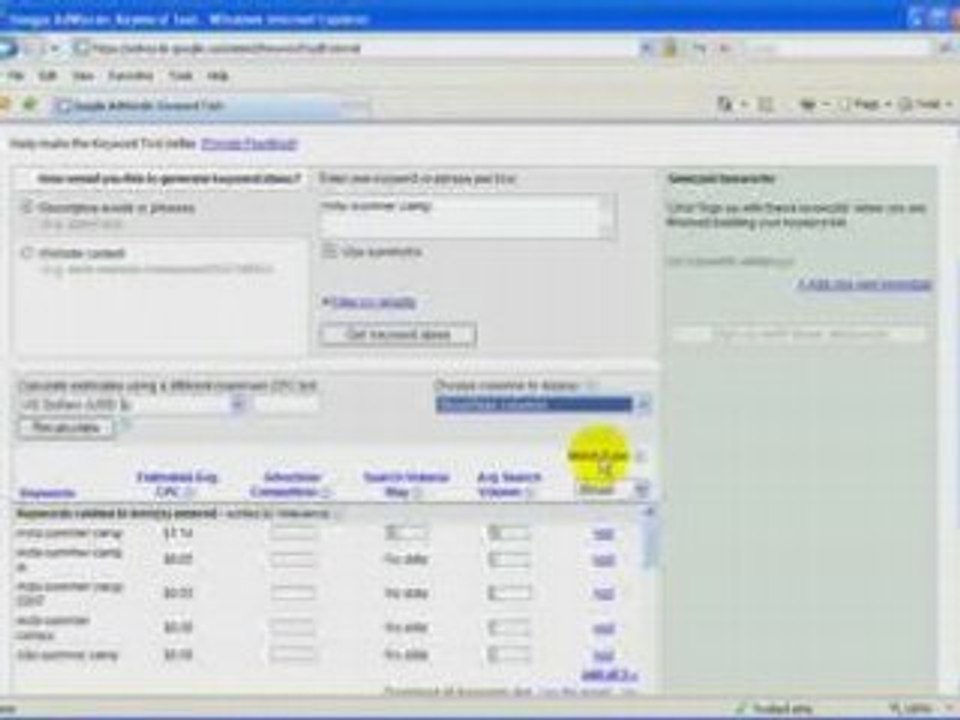This screenshot has height=720, width=960.
Task: Click the Add all link below results
Action: 609,675
